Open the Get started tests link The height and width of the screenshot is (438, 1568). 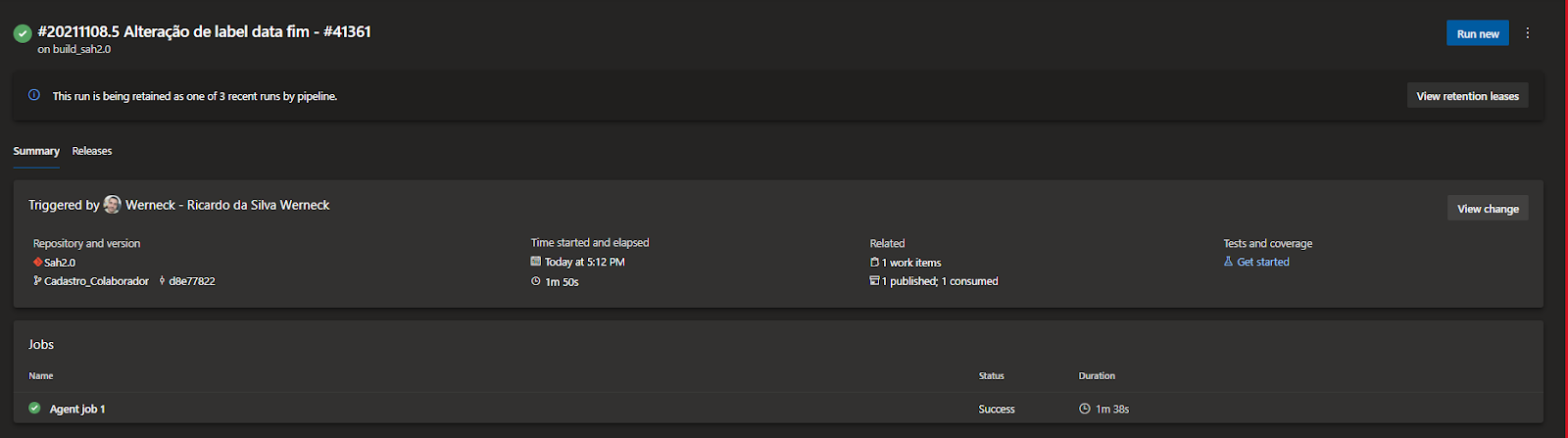point(1263,262)
